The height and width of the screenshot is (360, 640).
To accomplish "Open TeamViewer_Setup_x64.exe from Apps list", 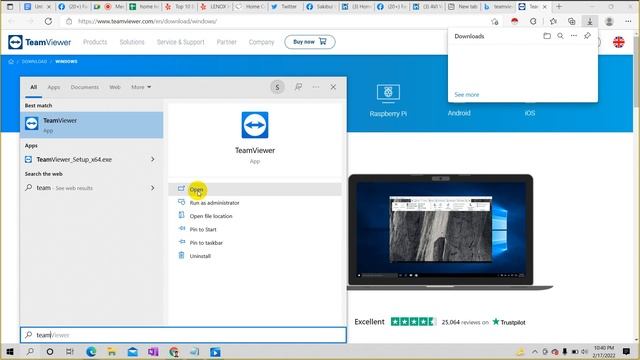I will (x=74, y=159).
